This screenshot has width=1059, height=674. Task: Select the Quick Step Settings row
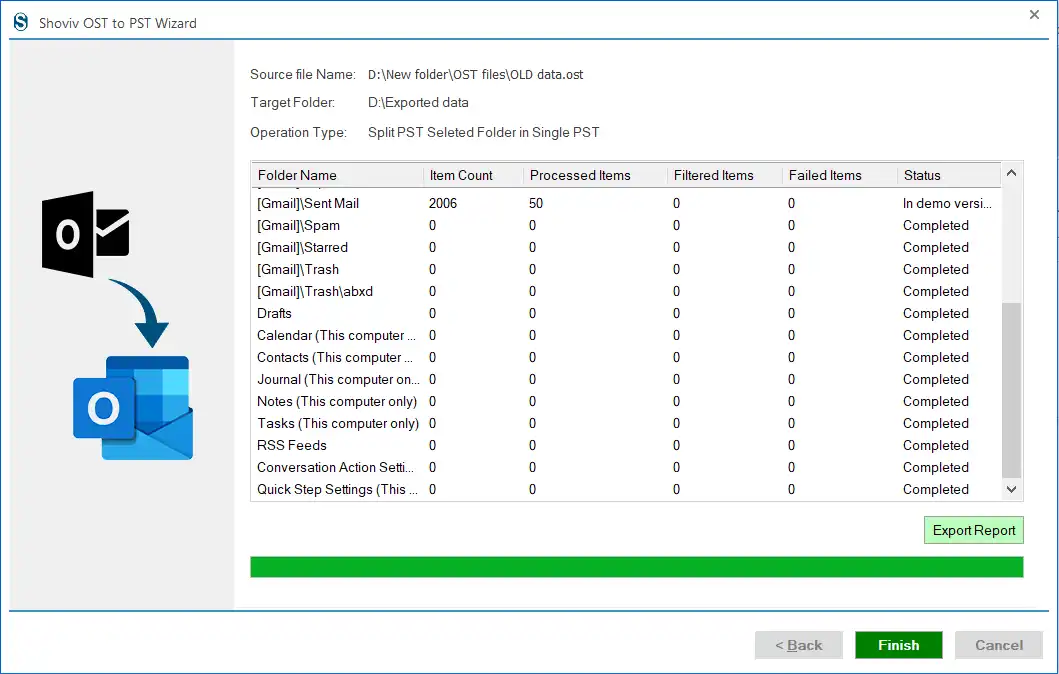[x=625, y=490]
